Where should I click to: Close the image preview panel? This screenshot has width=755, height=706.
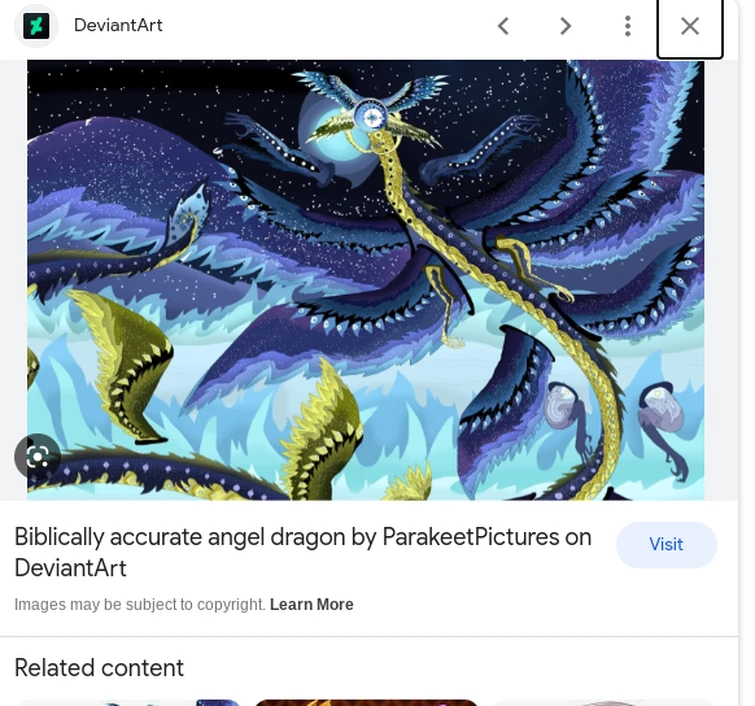[x=690, y=26]
